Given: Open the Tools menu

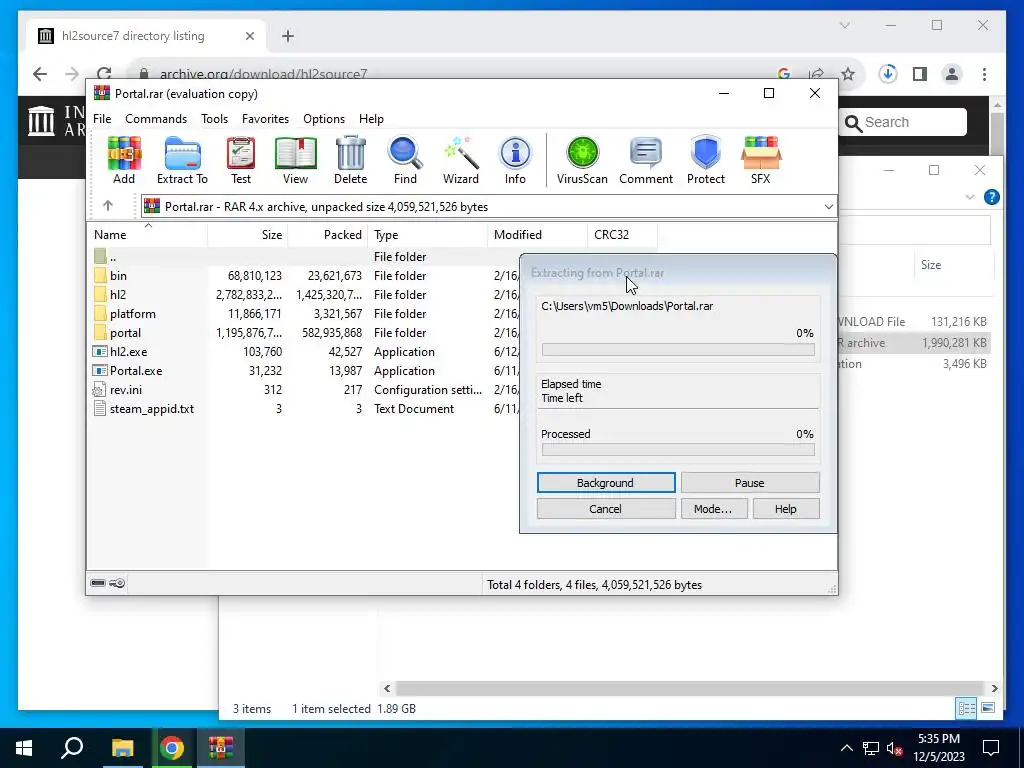Looking at the screenshot, I should tap(214, 119).
